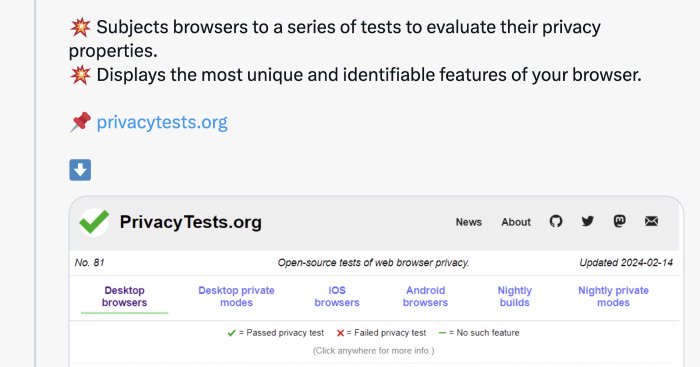Screen dimensions: 700x367
Task: Switch to Android browsers tab
Action: [425, 296]
